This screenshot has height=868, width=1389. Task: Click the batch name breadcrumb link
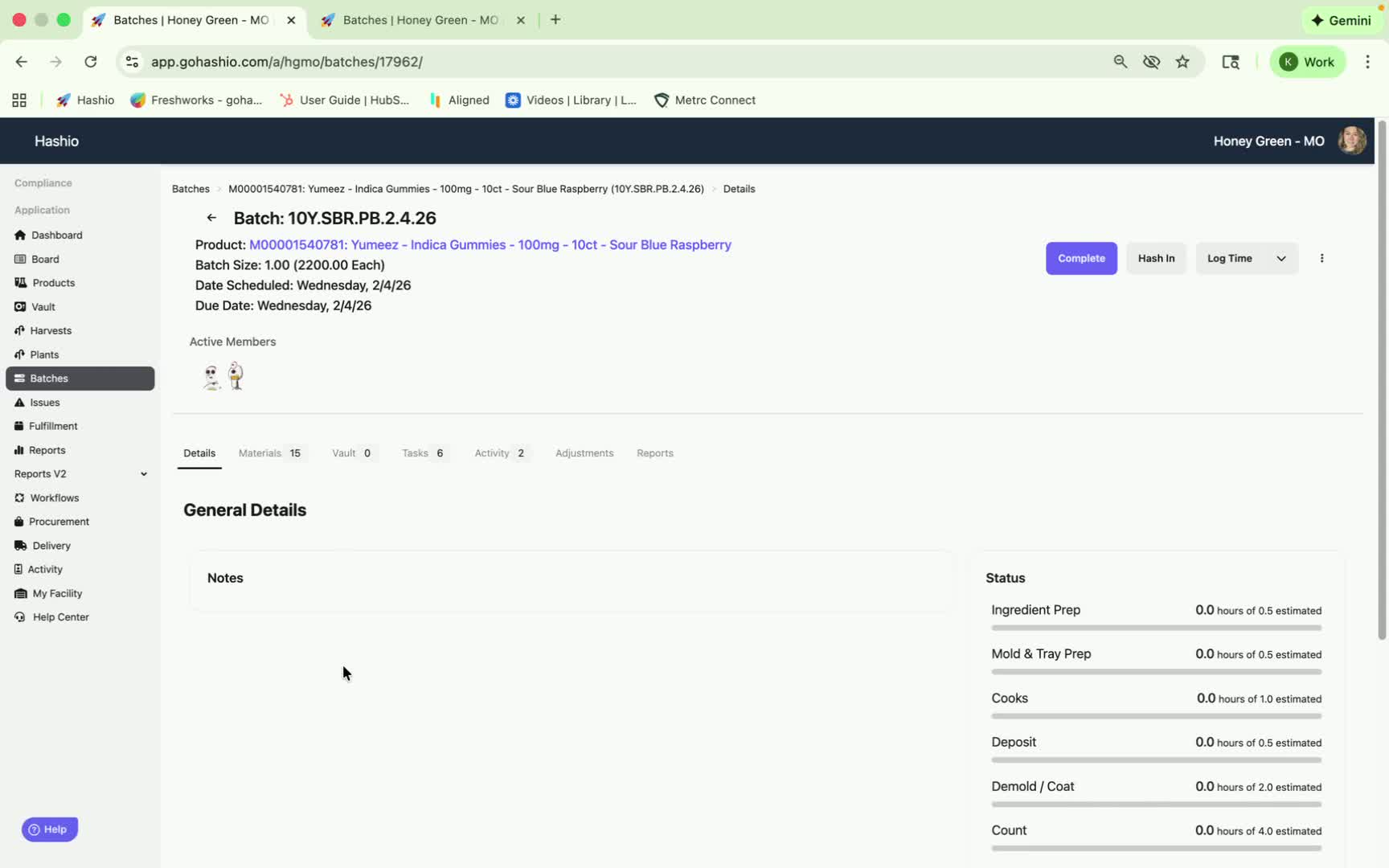point(466,189)
